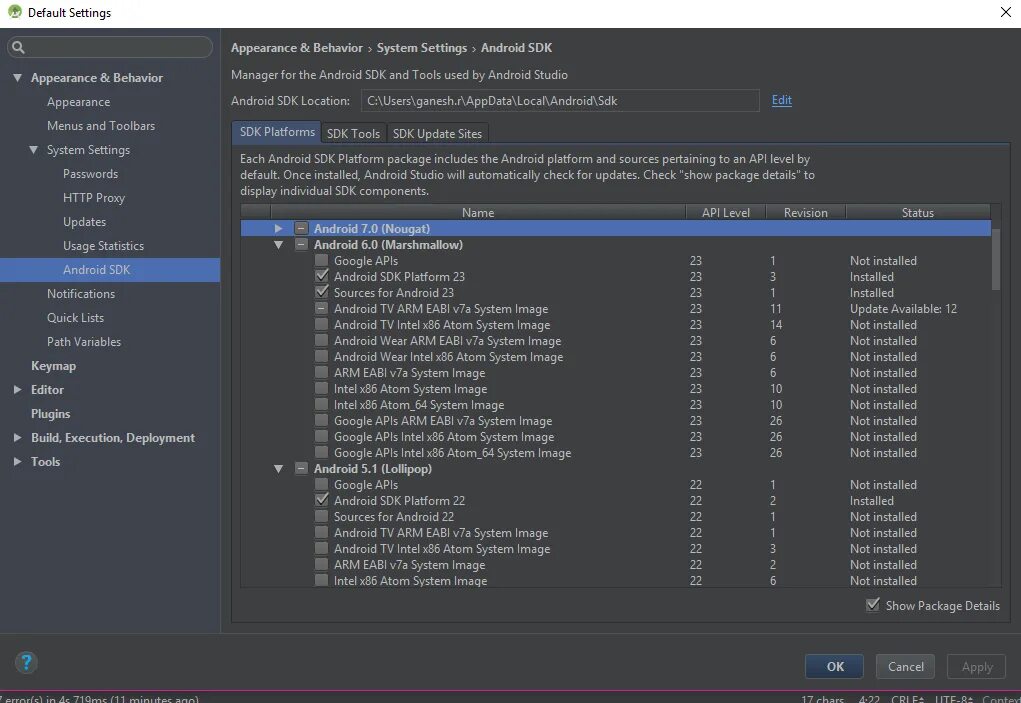Click Edit link for SDK location

781,100
